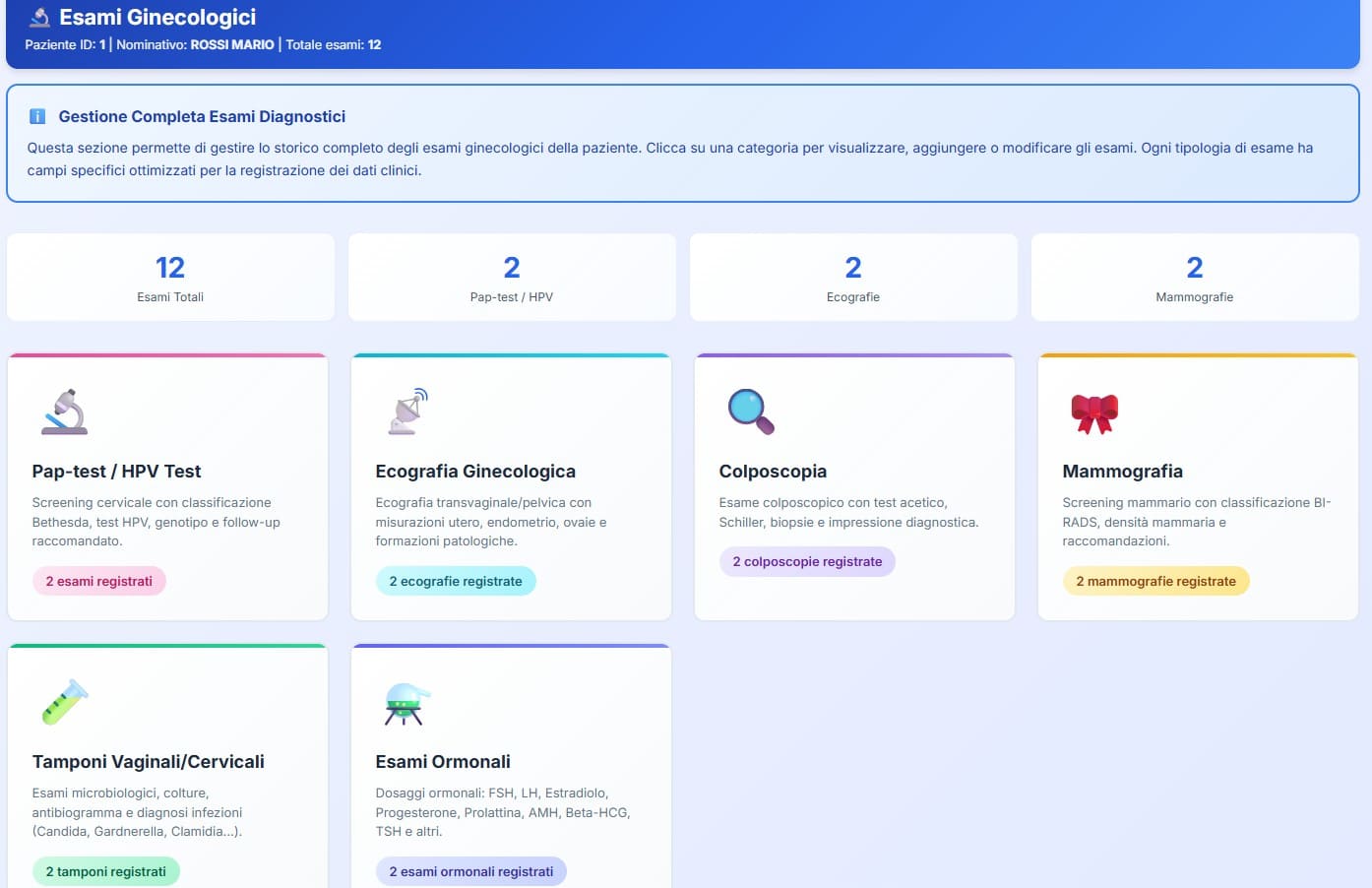Click the UFO icon on Esami Ormonali card
Image resolution: width=1372 pixels, height=888 pixels.
[x=405, y=701]
